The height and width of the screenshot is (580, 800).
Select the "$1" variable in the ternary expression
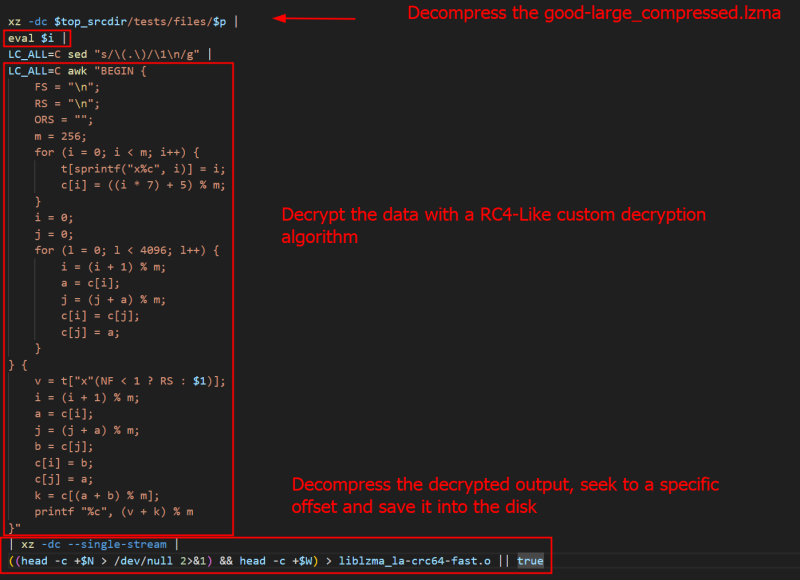click(x=200, y=380)
